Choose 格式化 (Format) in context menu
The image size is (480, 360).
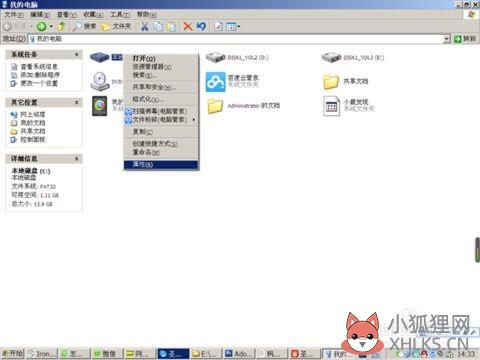(161, 99)
